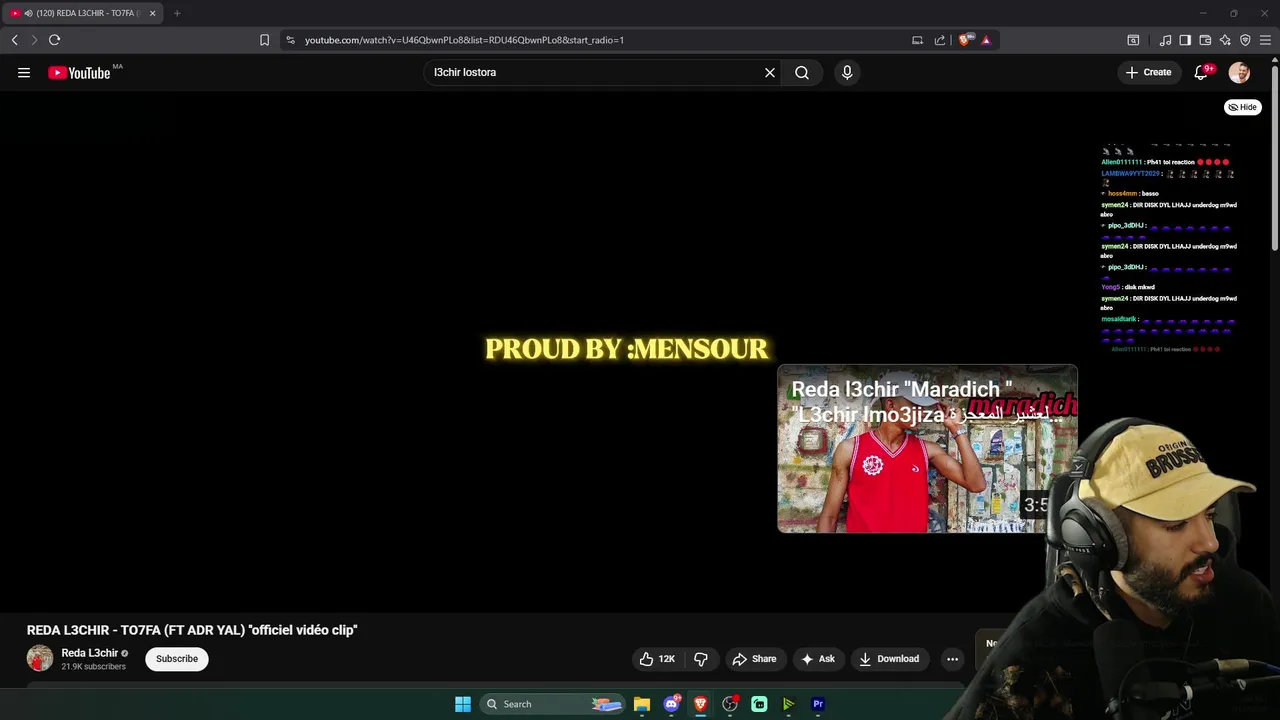
Task: Switch to the REDA L3CHIR - TO7FA tab
Action: coord(84,13)
